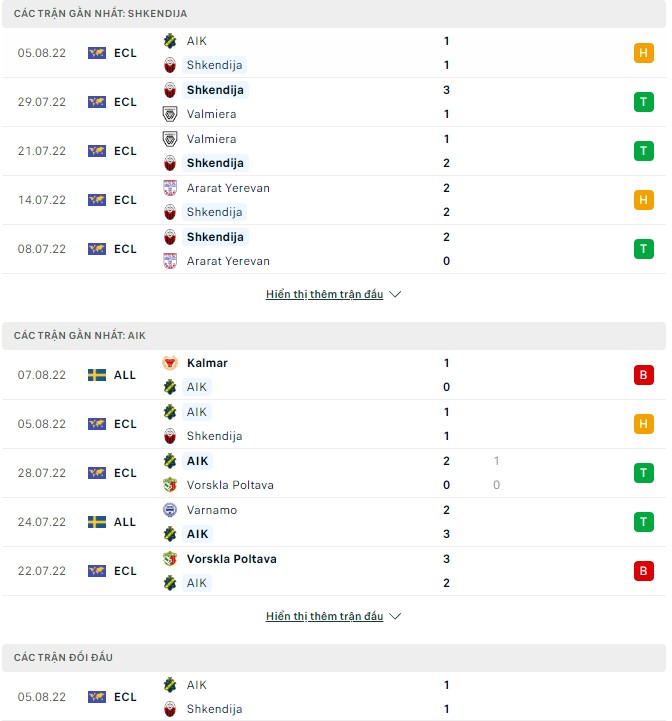Viewport: 672px width, 721px height.
Task: Expand more Shkendija matches via the chevron arrow
Action: coord(395,295)
